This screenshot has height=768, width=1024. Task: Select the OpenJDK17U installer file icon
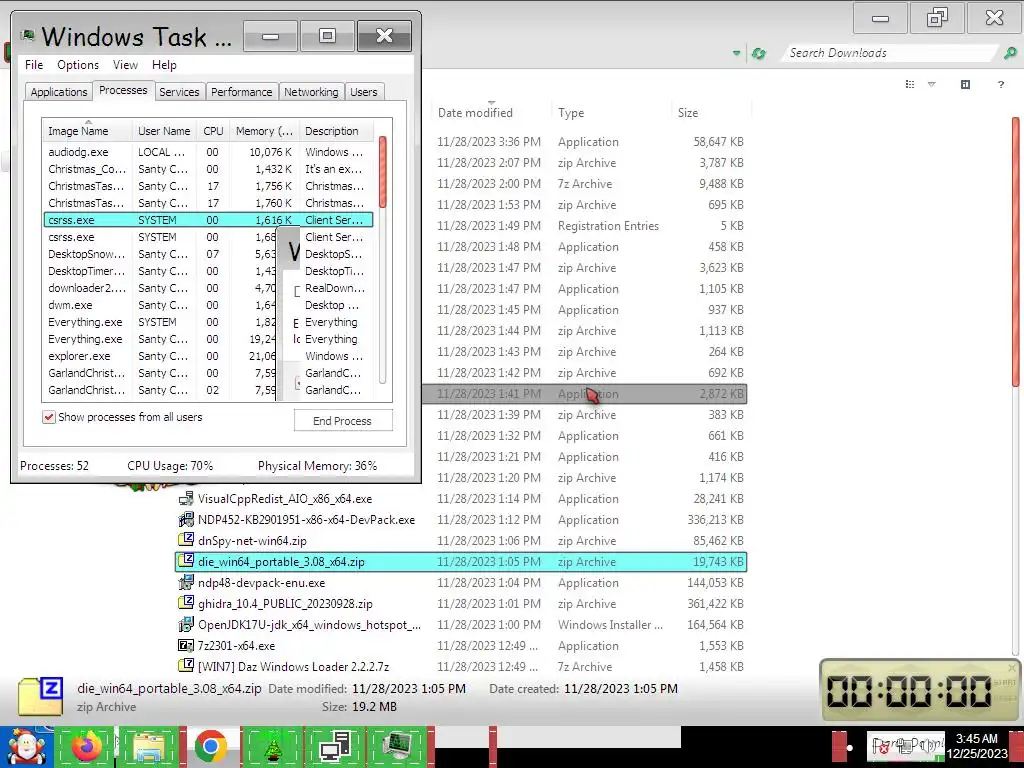pyautogui.click(x=186, y=624)
